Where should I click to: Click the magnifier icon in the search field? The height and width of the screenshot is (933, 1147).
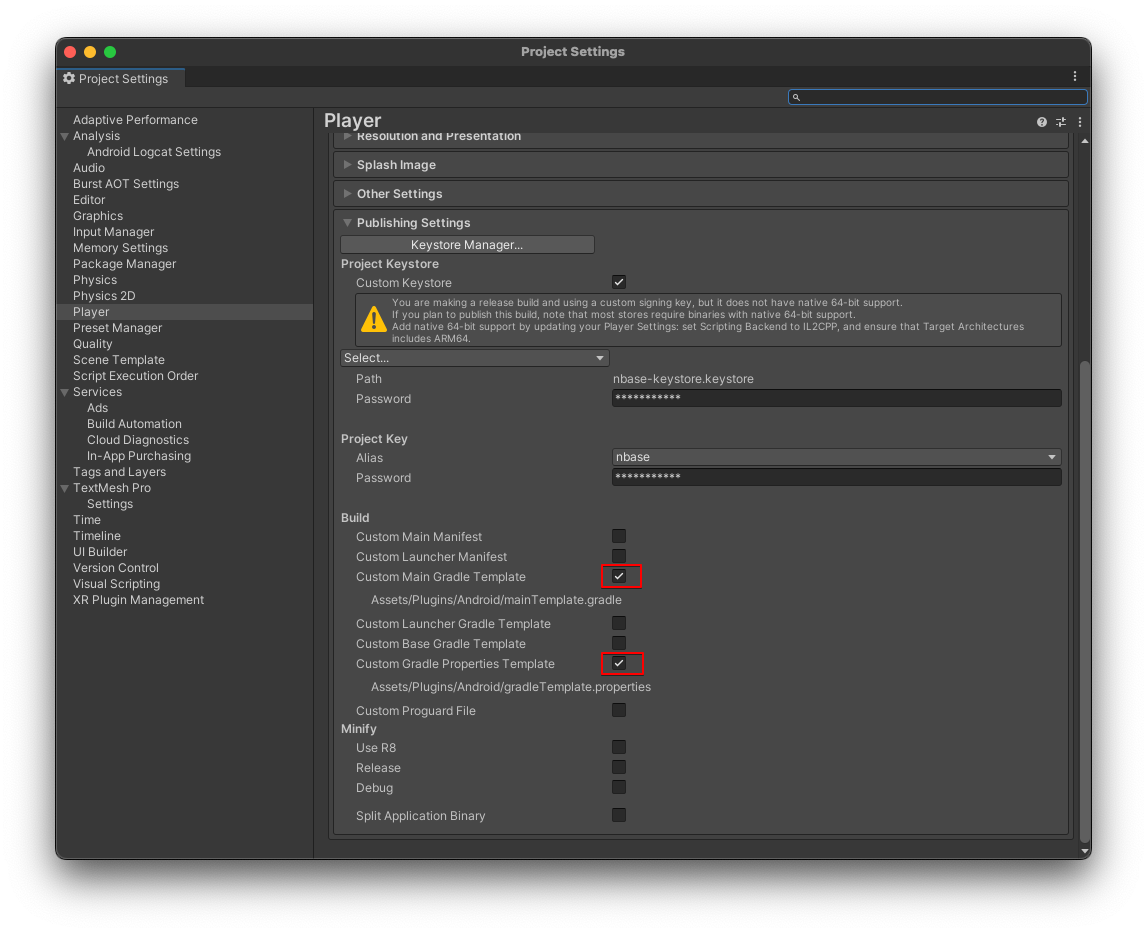click(796, 97)
